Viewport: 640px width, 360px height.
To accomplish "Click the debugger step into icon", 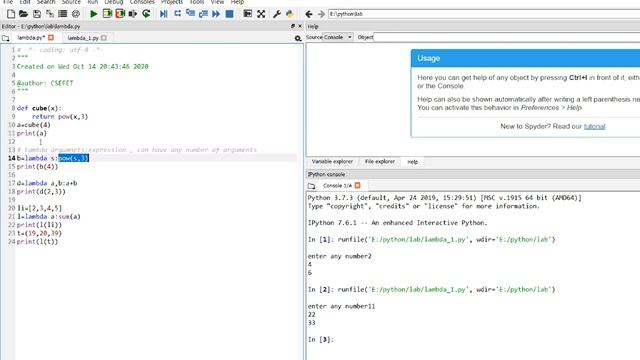I will [190, 14].
